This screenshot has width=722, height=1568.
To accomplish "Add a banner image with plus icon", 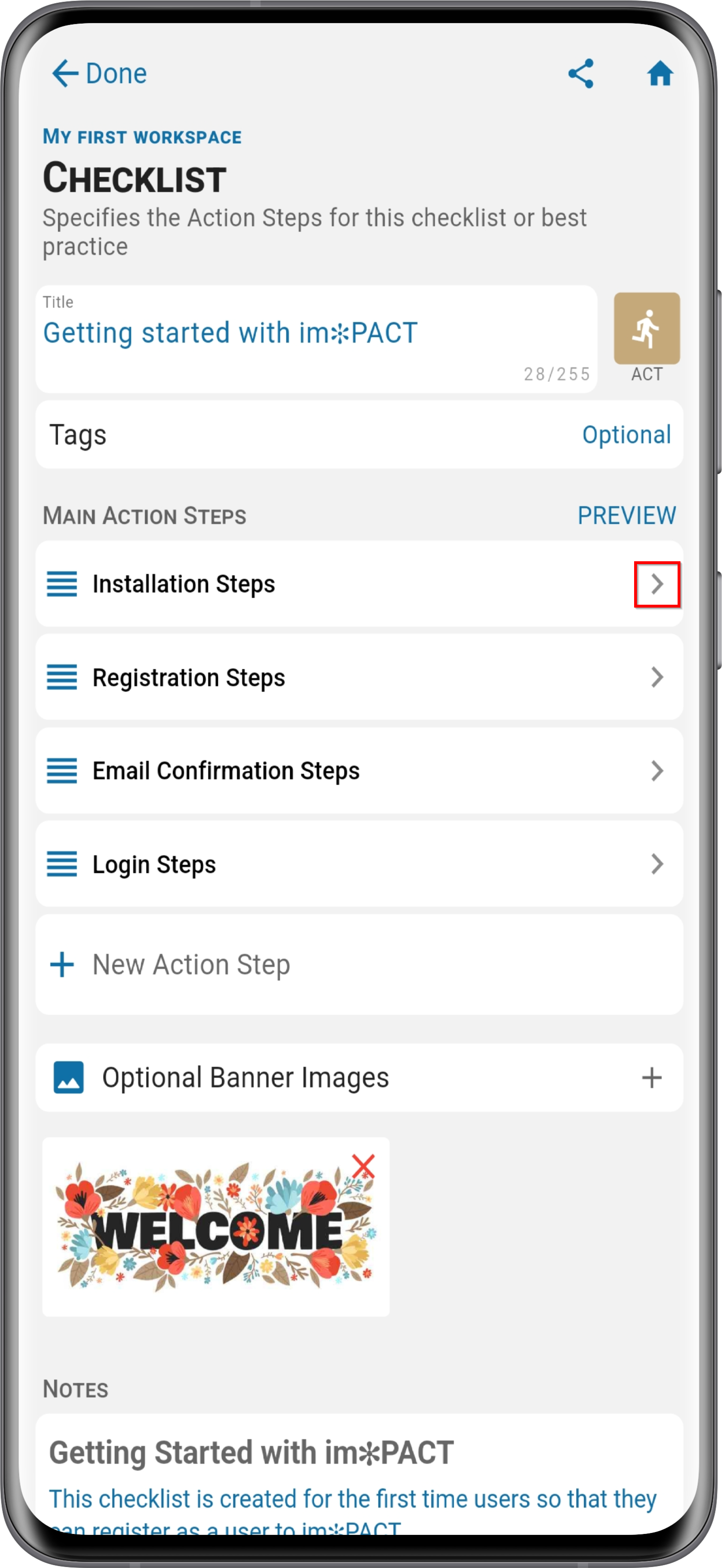I will tap(652, 1078).
